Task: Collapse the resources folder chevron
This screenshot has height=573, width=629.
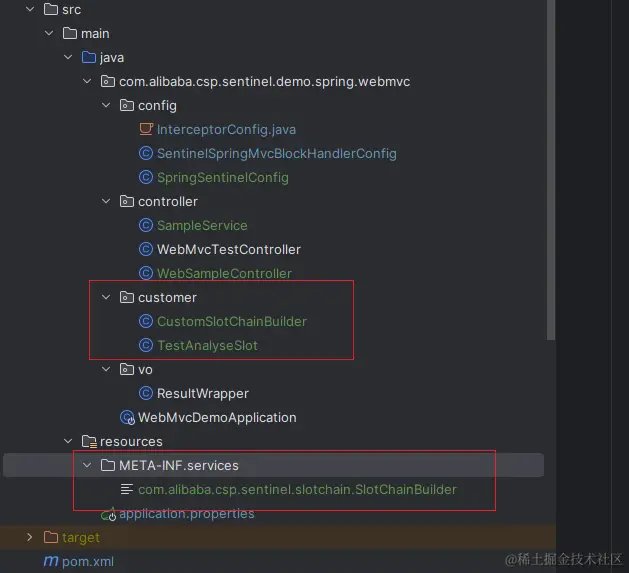Action: [x=68, y=441]
